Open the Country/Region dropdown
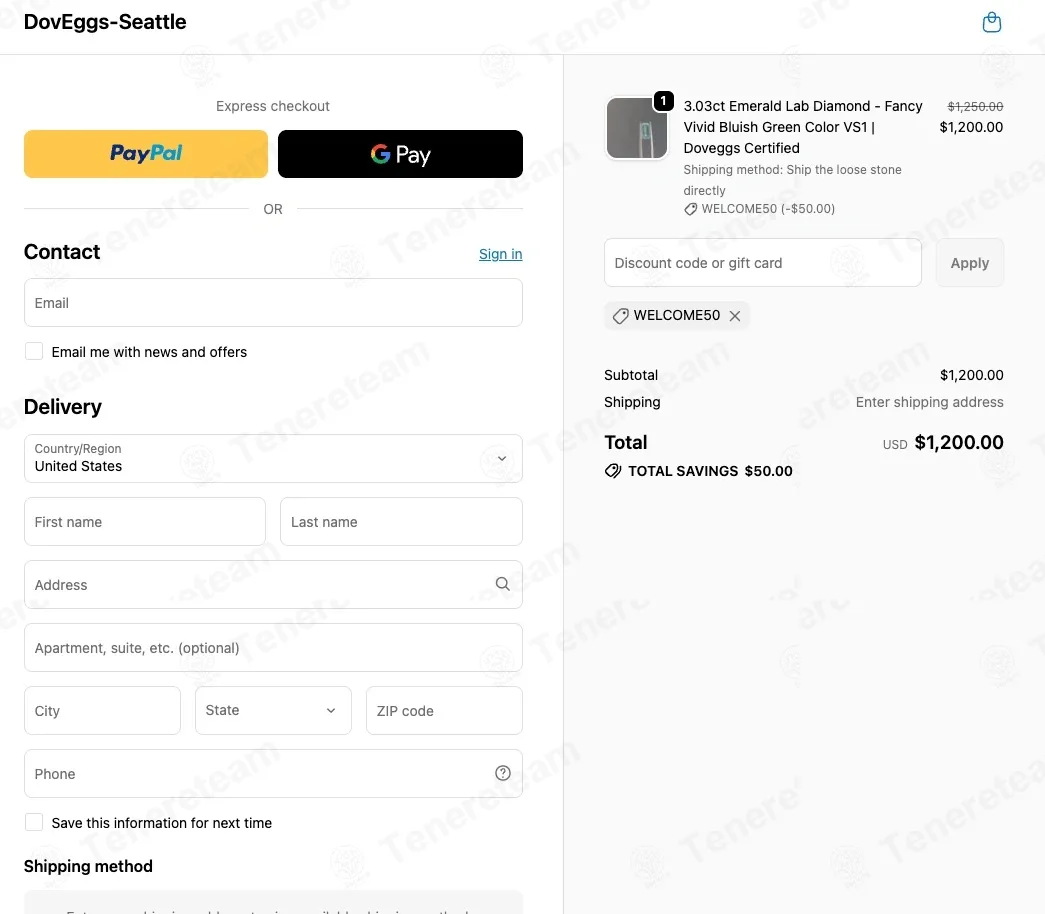Image resolution: width=1045 pixels, height=914 pixels. (x=273, y=459)
